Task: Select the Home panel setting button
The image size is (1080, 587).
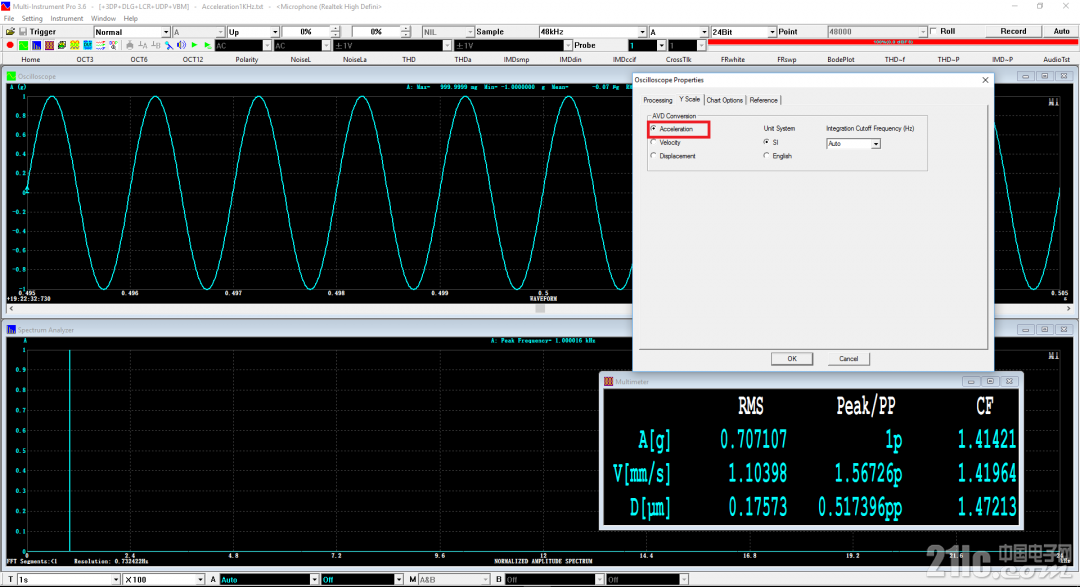Action: click(x=31, y=60)
